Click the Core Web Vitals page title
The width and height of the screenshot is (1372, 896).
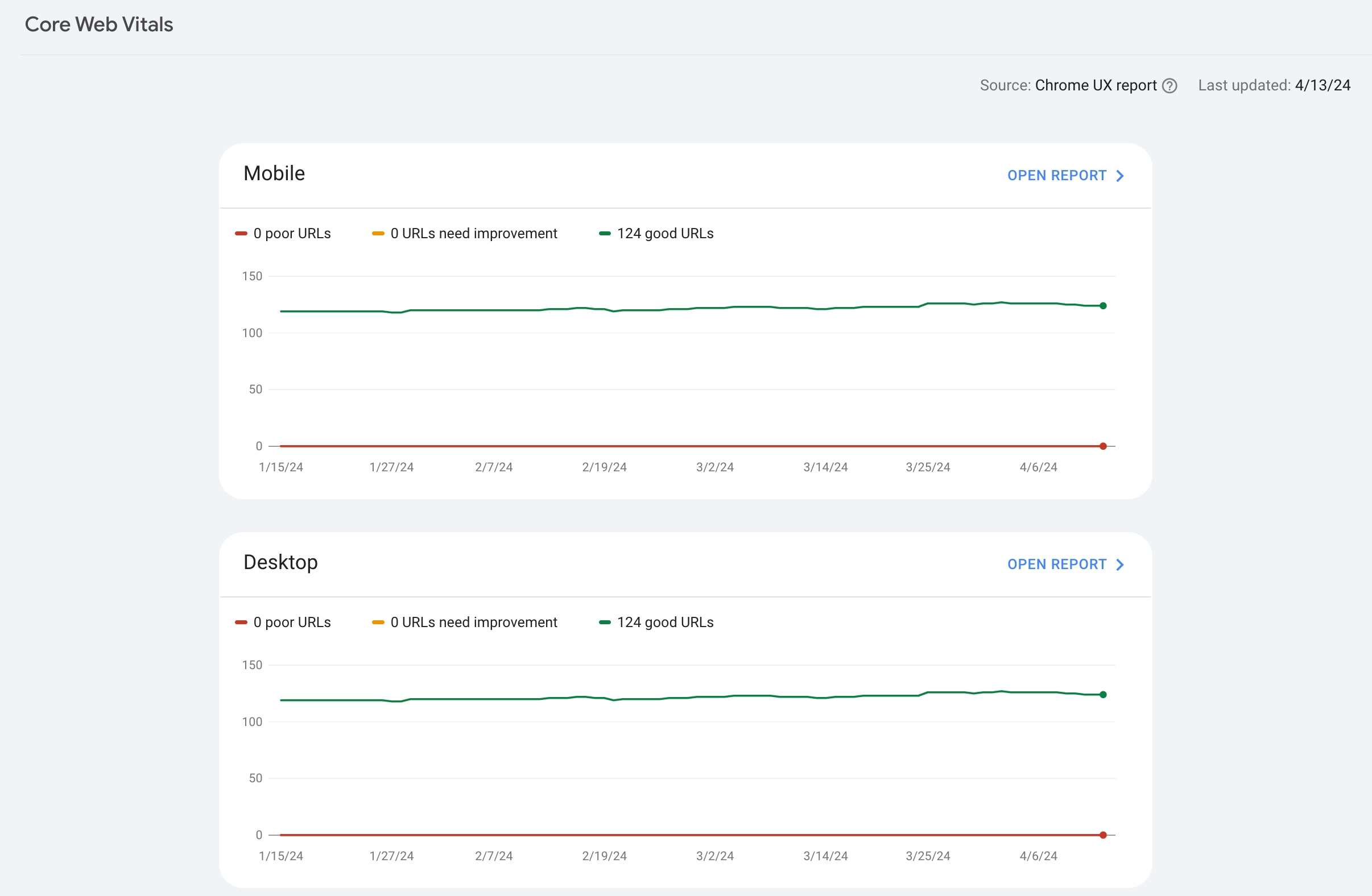99,24
